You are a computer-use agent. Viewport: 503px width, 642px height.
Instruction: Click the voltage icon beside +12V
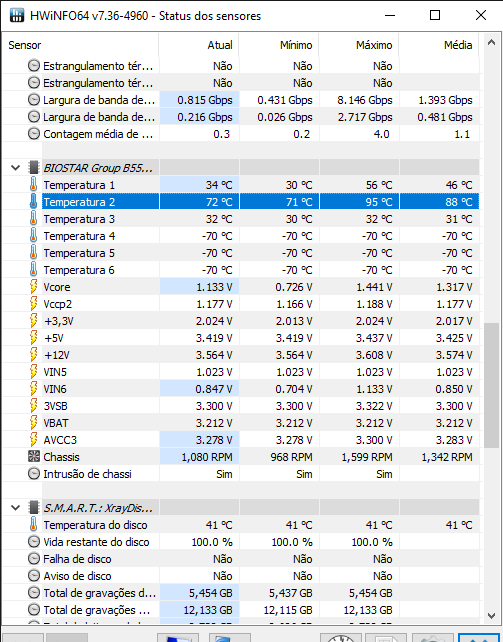point(34,355)
